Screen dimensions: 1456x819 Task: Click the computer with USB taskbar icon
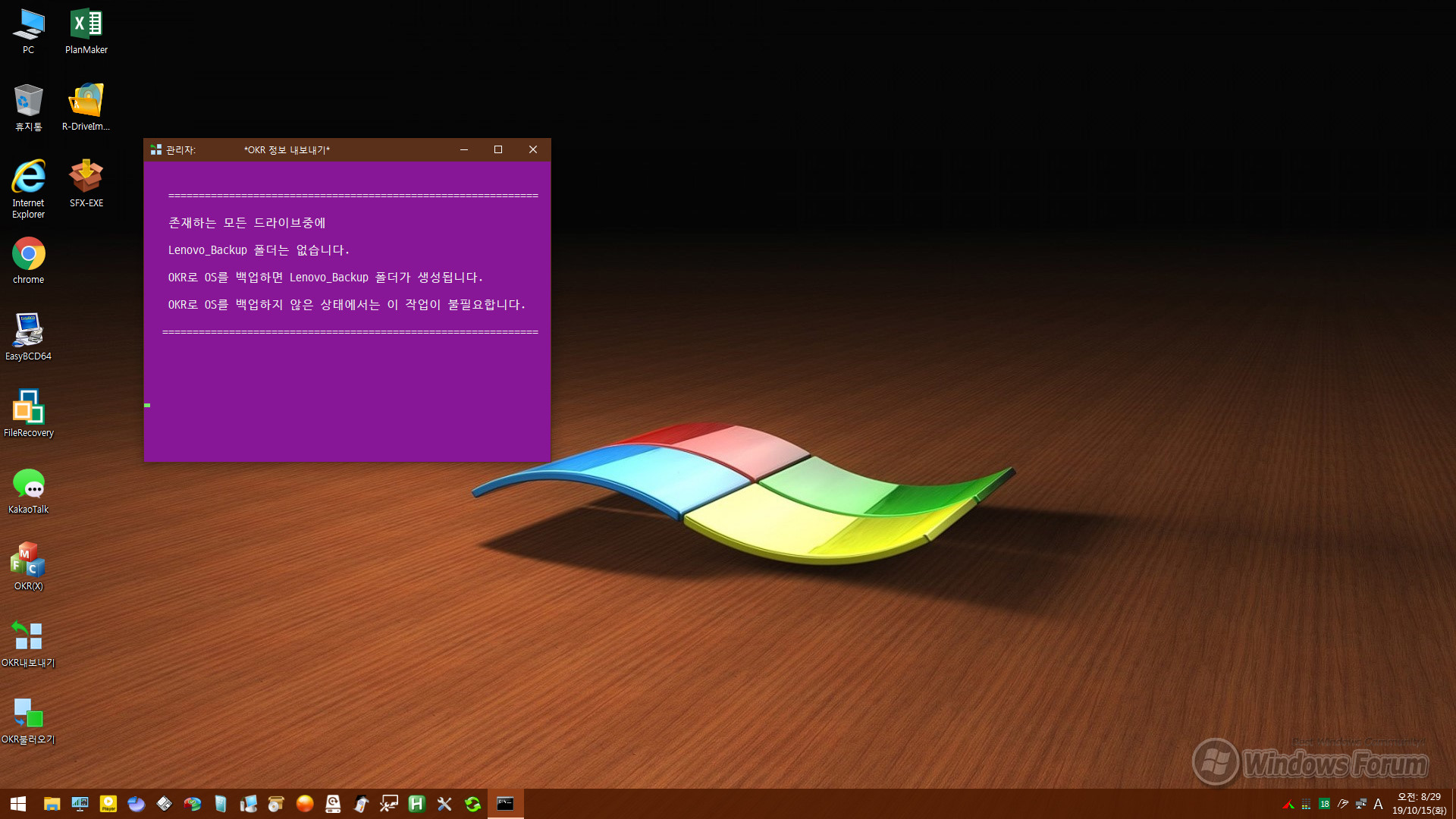coord(249,804)
